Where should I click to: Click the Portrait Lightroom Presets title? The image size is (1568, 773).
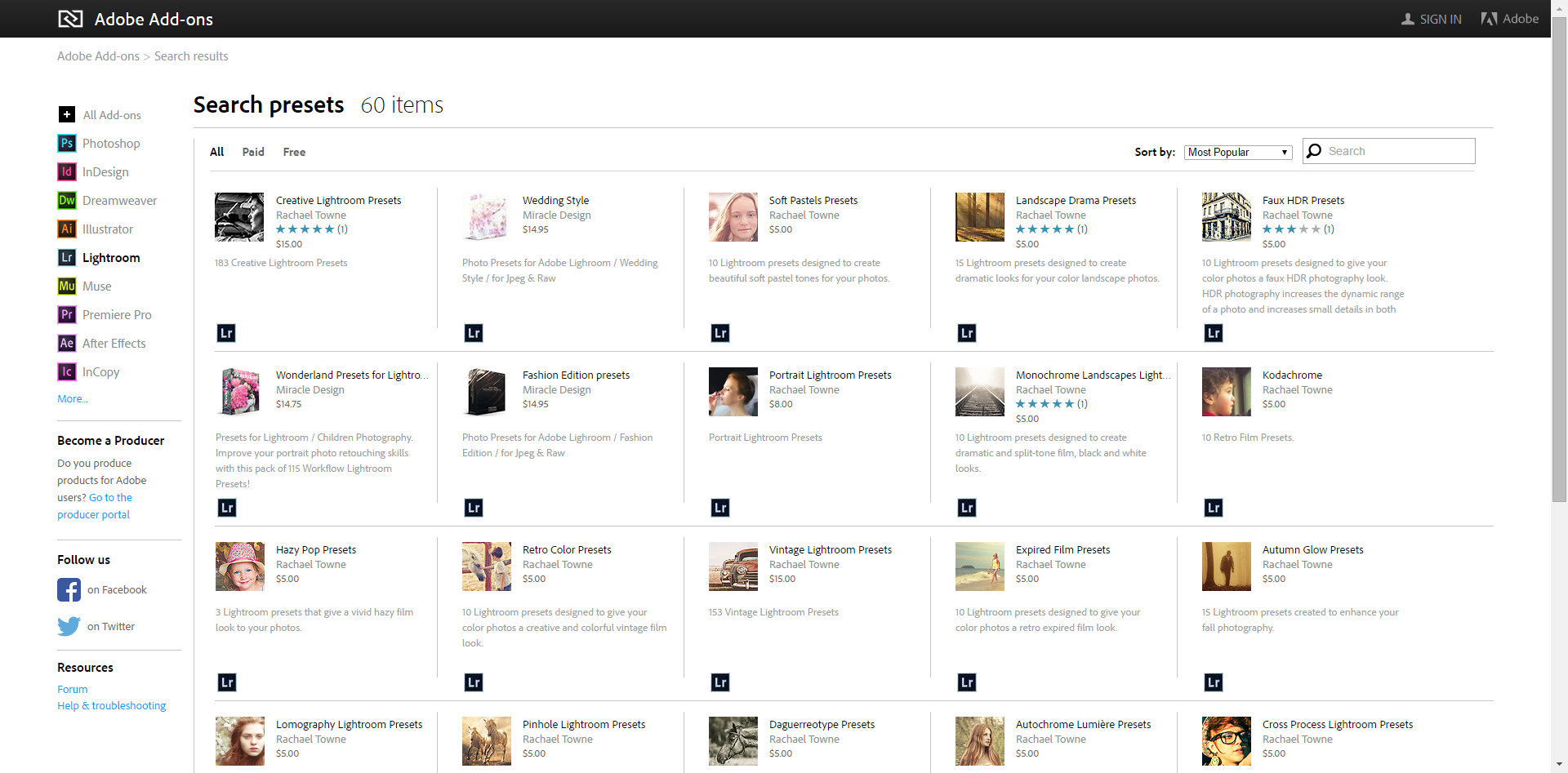(830, 375)
